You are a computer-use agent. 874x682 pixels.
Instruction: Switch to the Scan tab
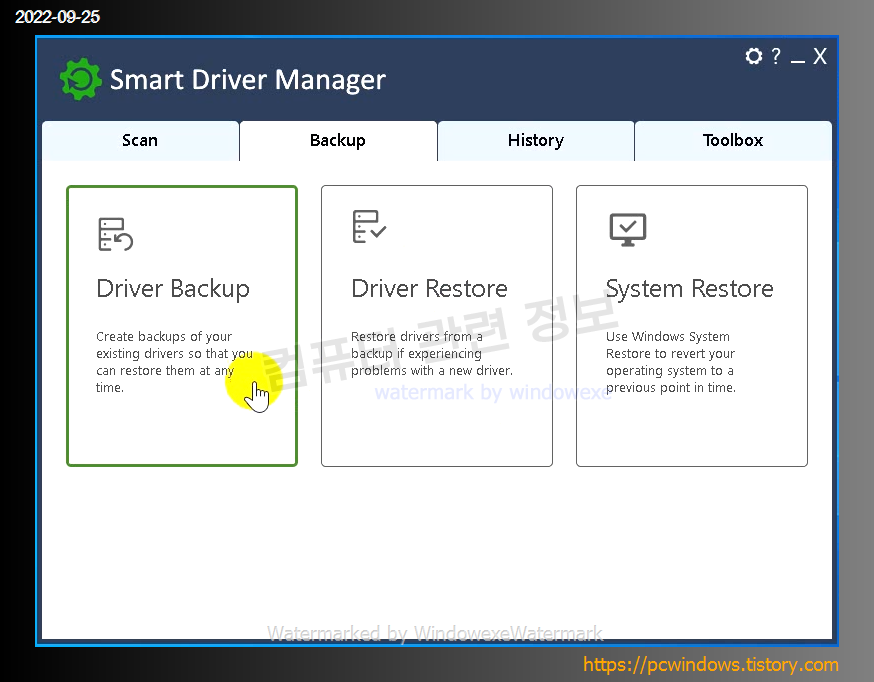pyautogui.click(x=140, y=140)
